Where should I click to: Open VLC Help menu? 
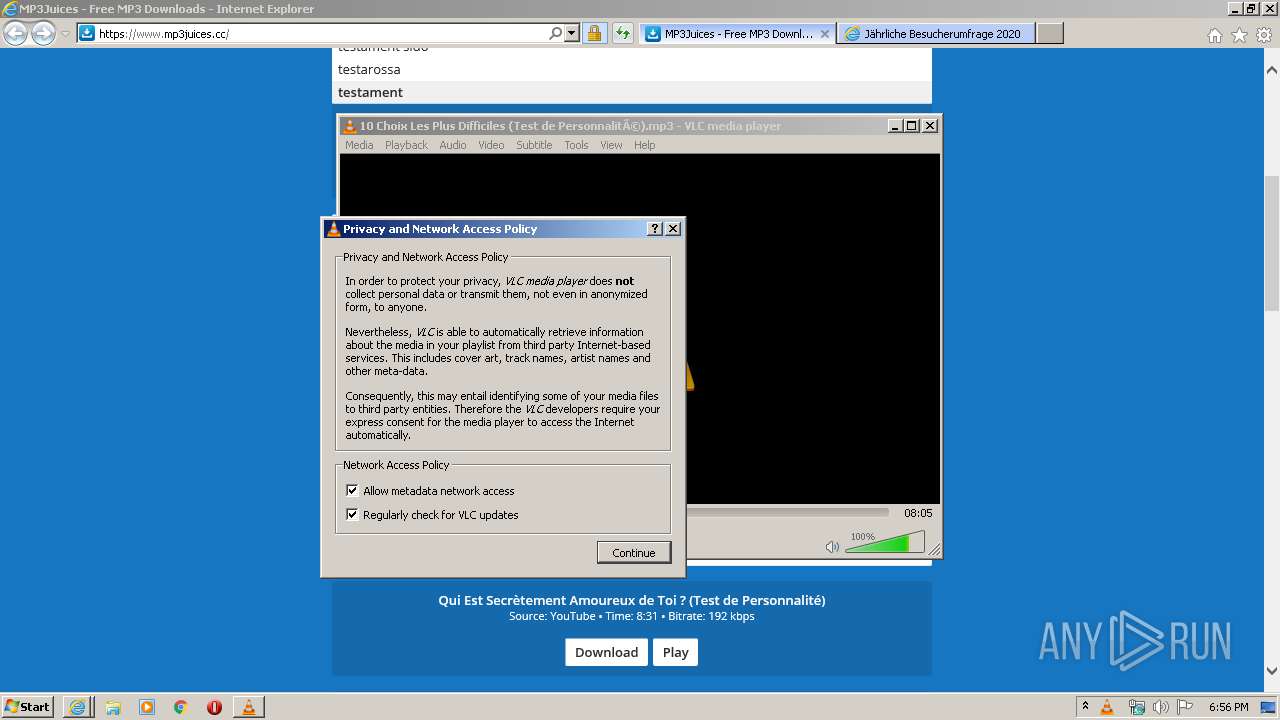click(645, 145)
